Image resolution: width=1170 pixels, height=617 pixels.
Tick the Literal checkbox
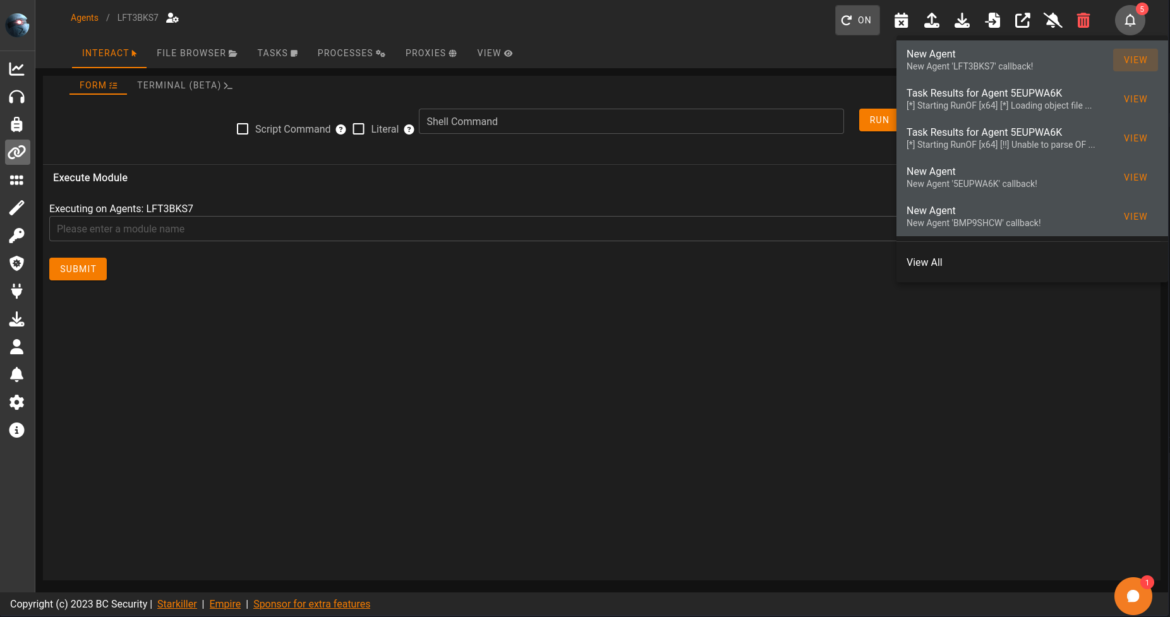(x=358, y=129)
